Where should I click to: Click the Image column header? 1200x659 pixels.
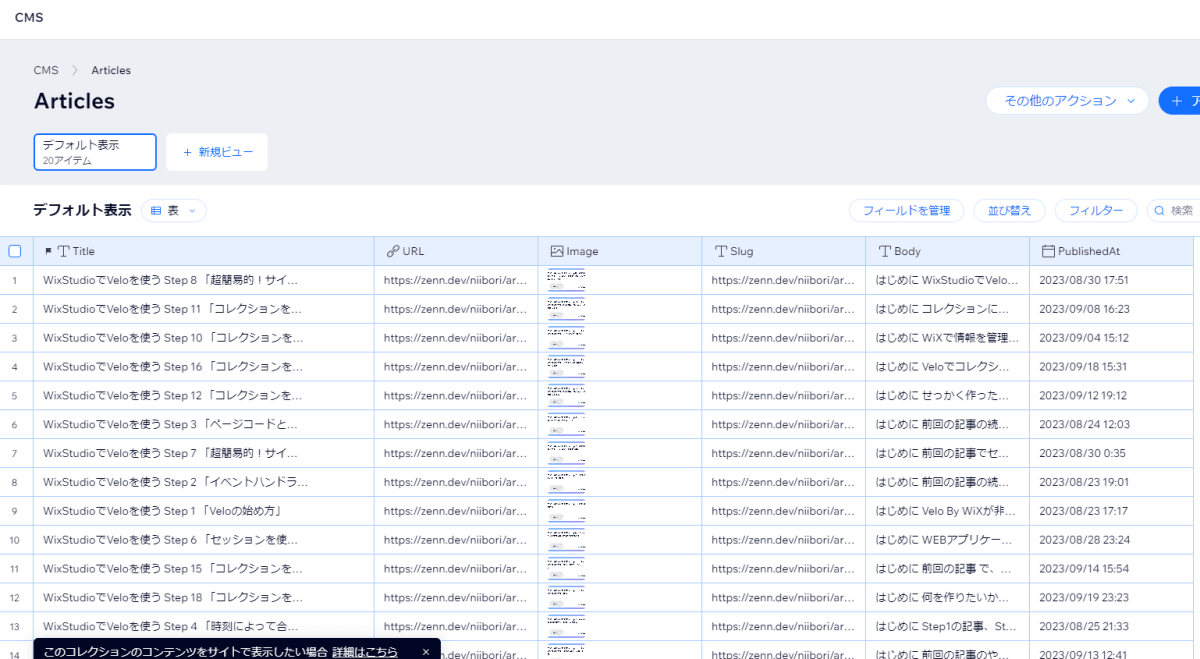(x=620, y=251)
